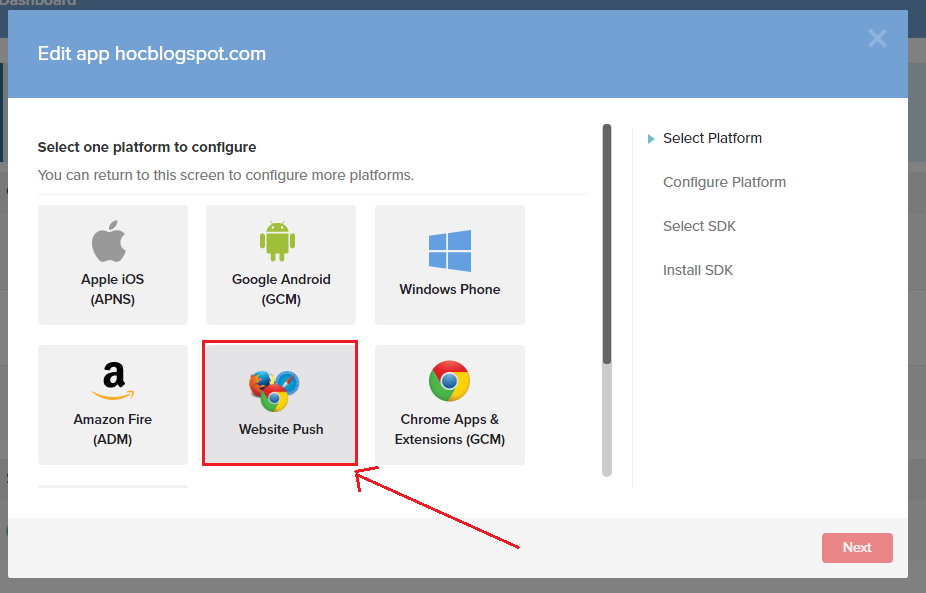Close the Edit app dialog
The width and height of the screenshot is (926, 593).
(877, 38)
